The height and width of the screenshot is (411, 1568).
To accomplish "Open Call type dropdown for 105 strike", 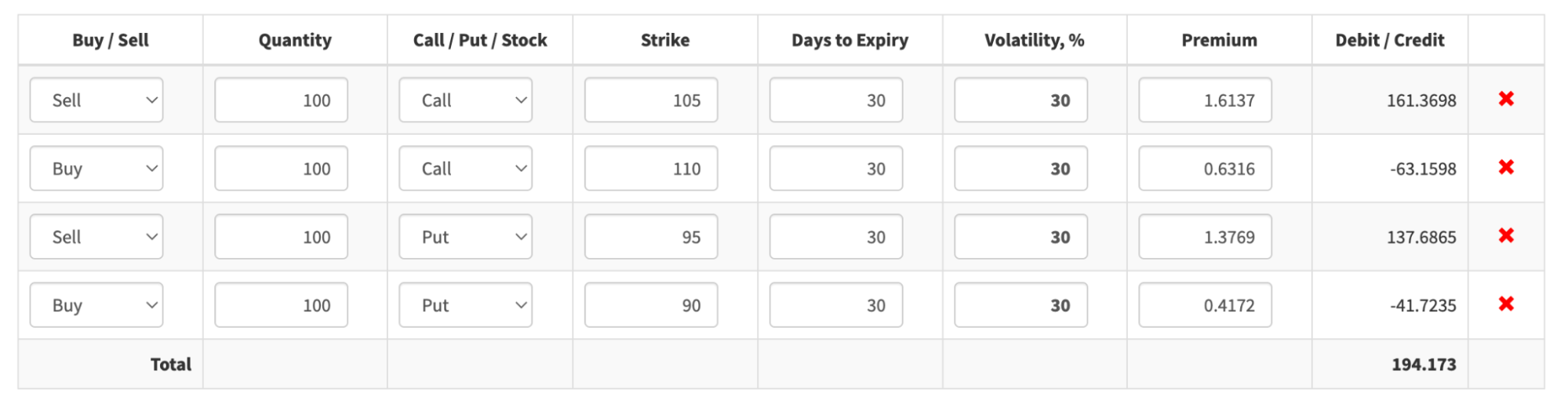I will (x=465, y=100).
